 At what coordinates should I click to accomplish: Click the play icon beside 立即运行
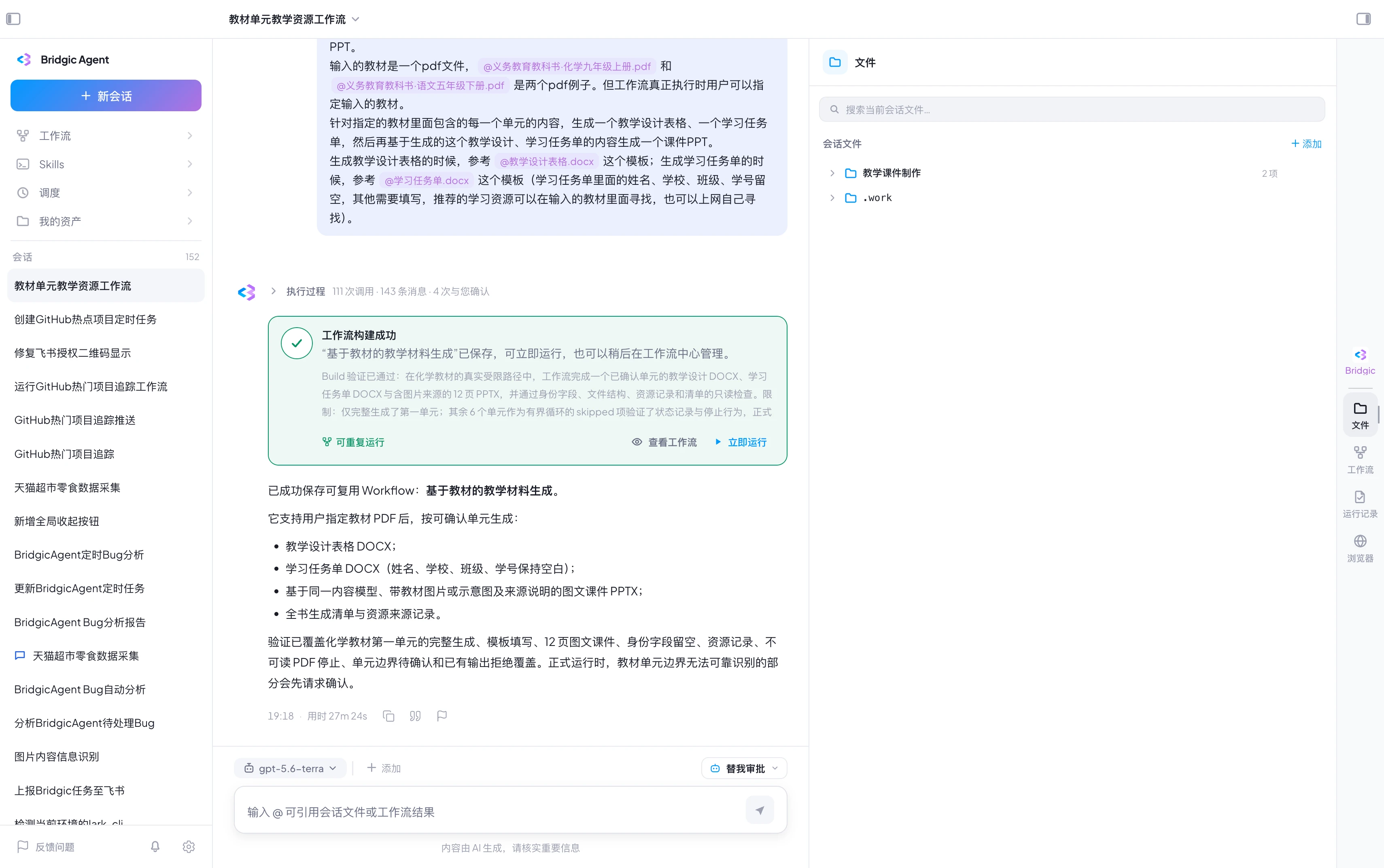point(718,441)
